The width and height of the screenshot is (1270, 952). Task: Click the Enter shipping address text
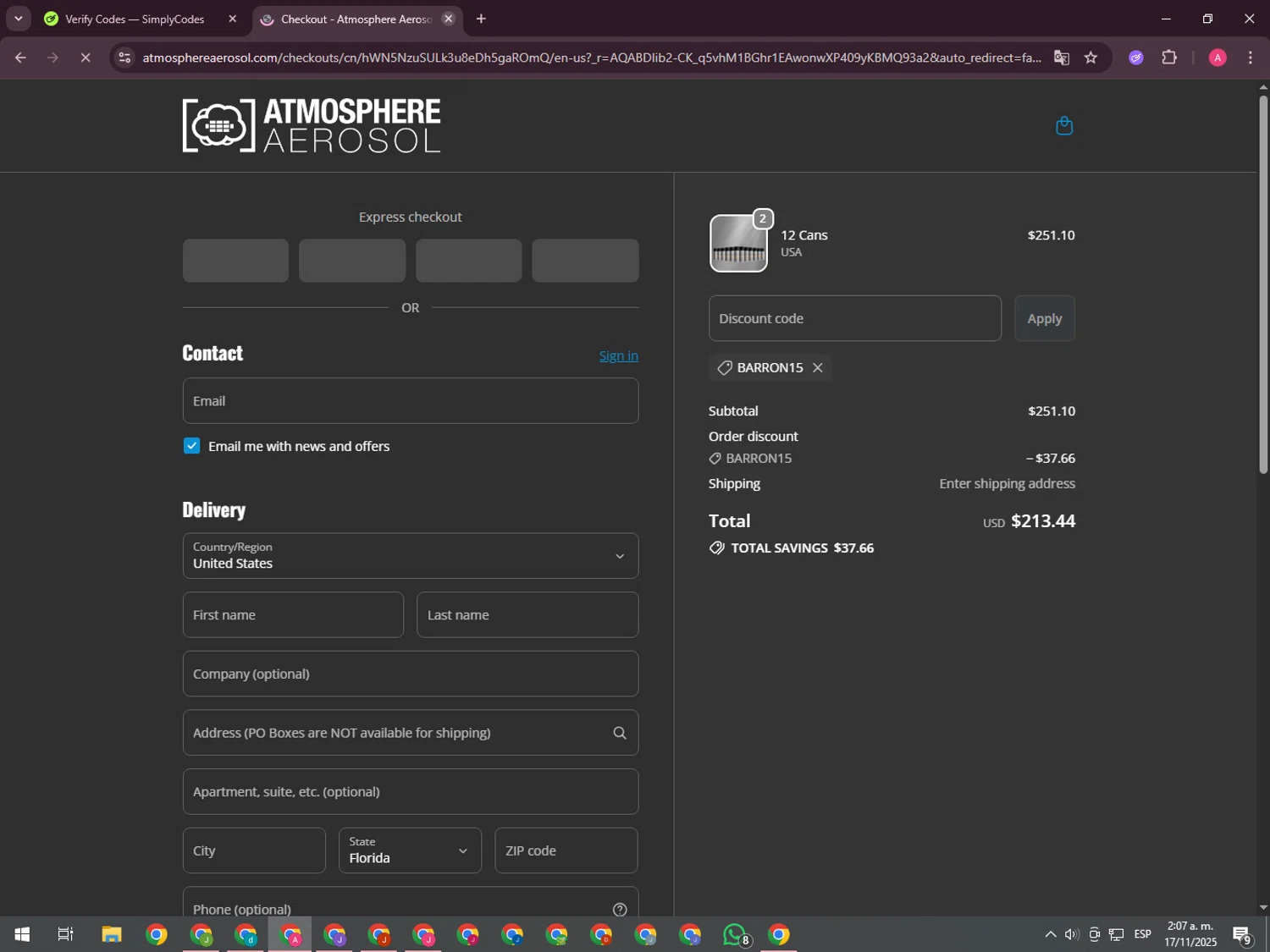point(1007,483)
